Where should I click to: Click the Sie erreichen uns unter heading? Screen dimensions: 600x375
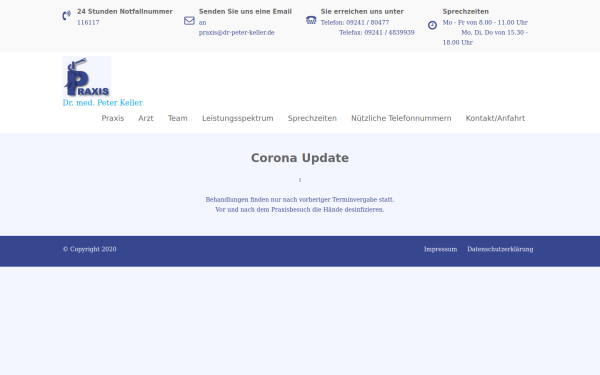(x=362, y=11)
